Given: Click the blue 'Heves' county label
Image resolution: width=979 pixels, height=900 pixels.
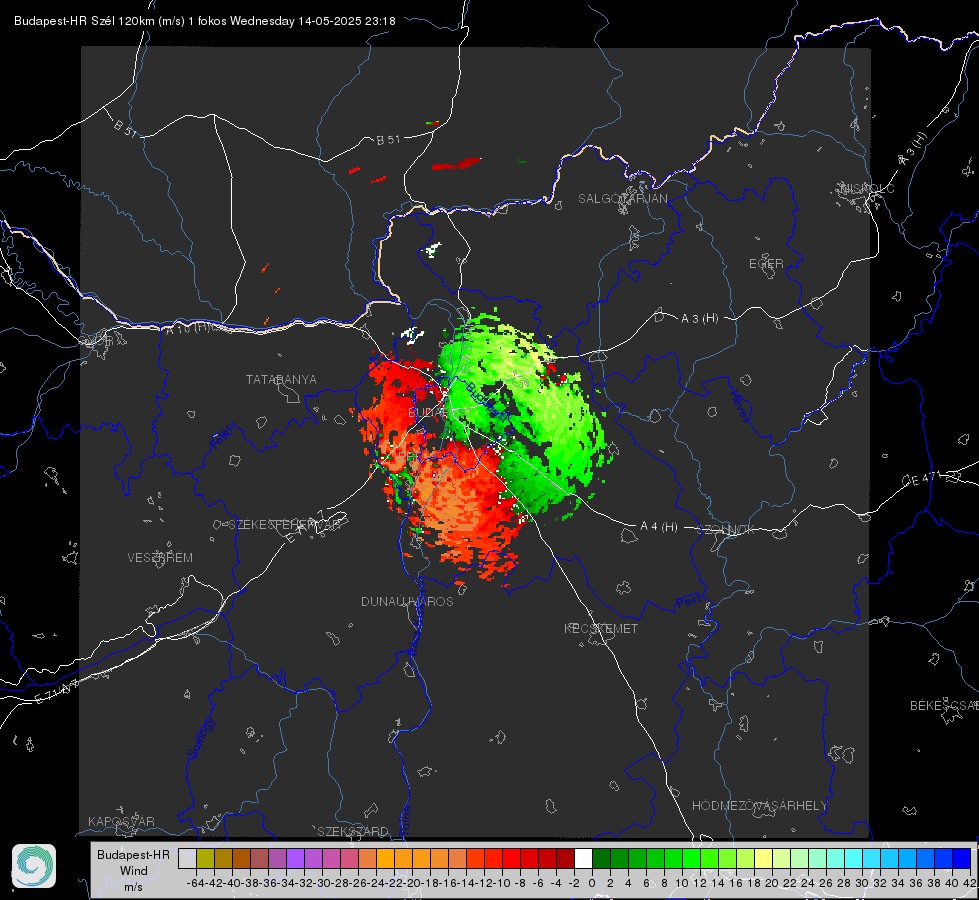Looking at the screenshot, I should [x=740, y=406].
